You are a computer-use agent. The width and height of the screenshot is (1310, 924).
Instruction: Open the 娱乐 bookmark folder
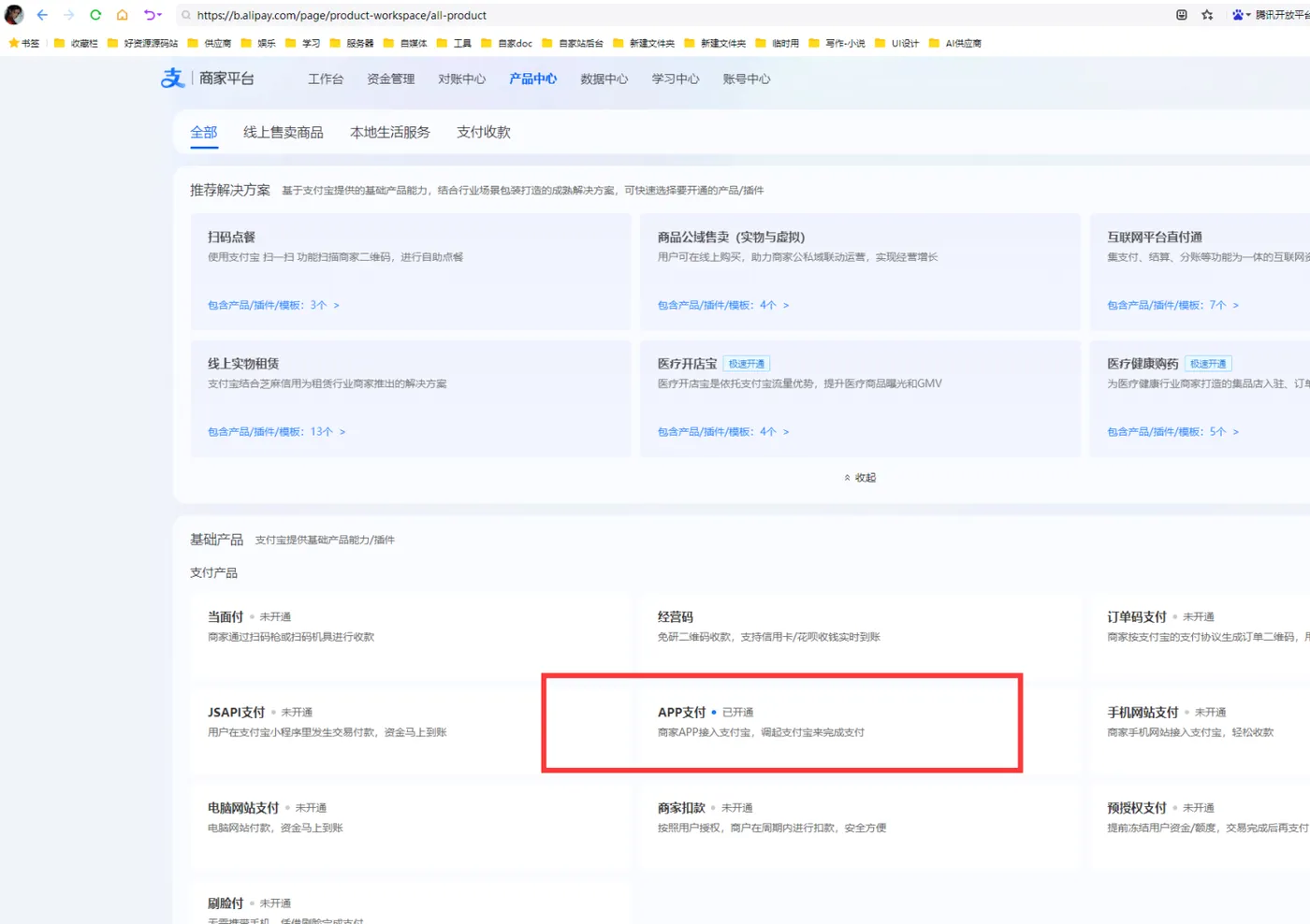258,43
